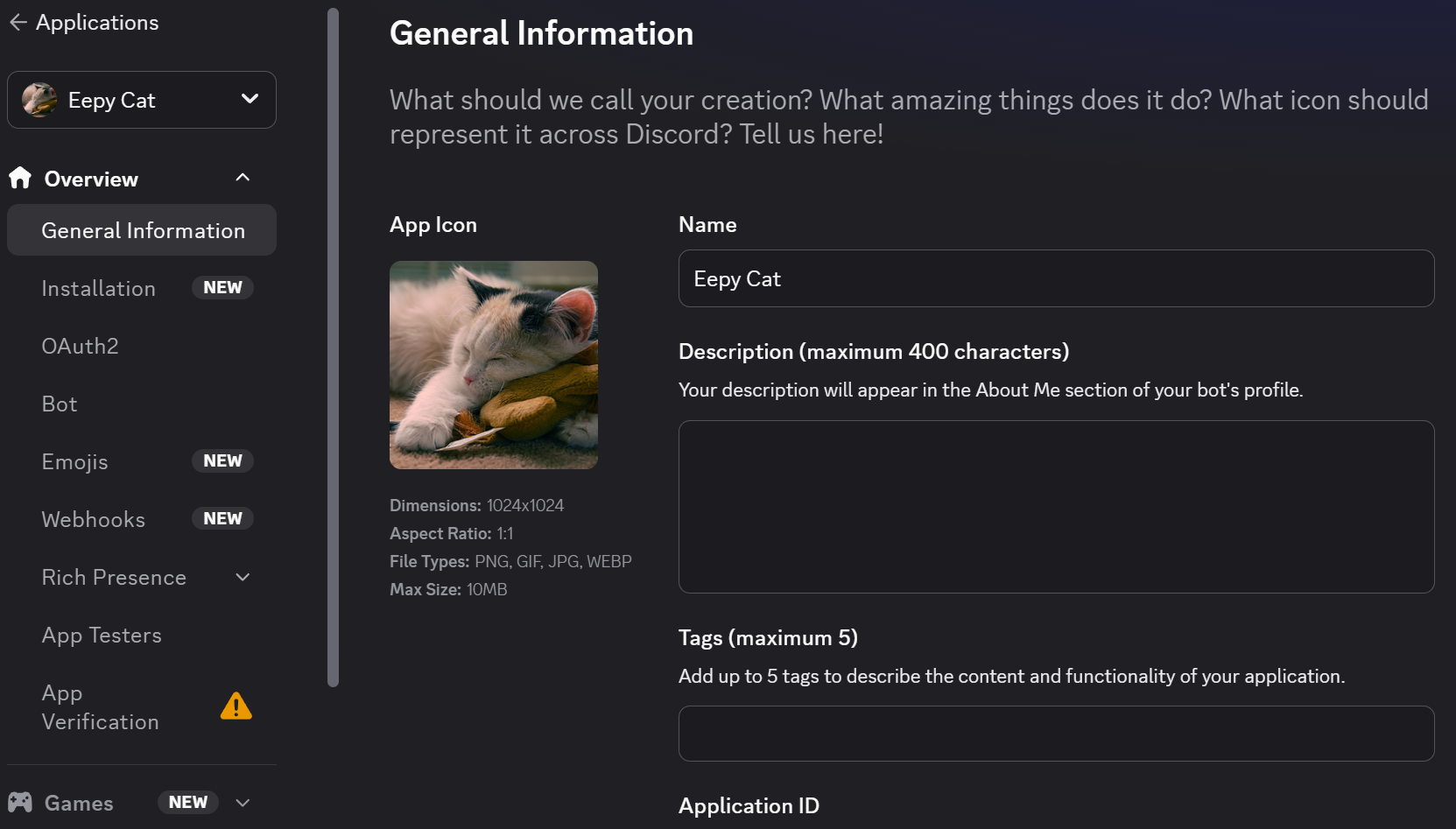Viewport: 1456px width, 829px height.
Task: Click the Description text area
Action: (x=1056, y=507)
